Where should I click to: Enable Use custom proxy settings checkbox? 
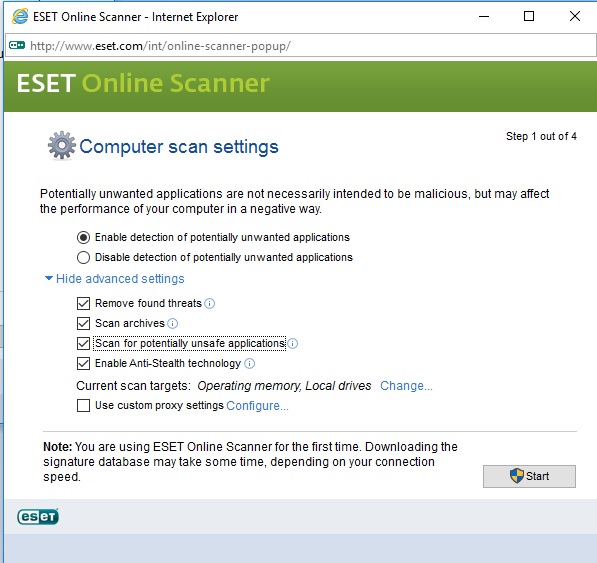[83, 405]
